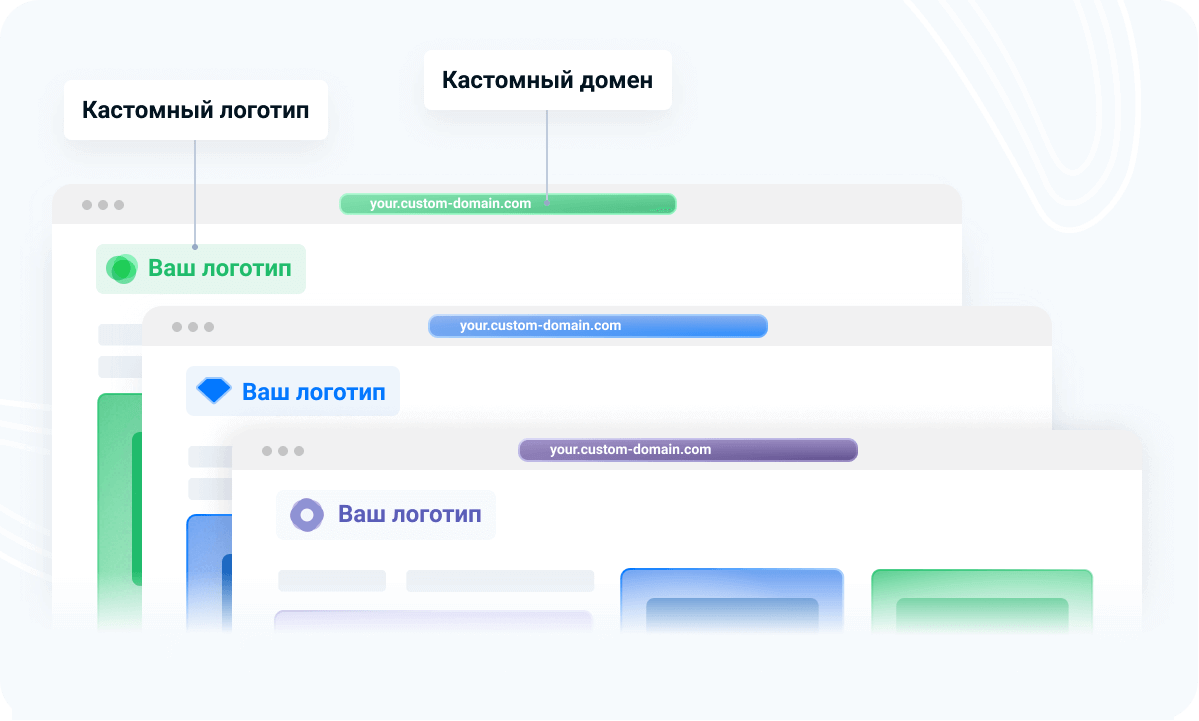Image resolution: width=1199 pixels, height=721 pixels.
Task: Click the "Кастомный логотип" callout label
Action: click(x=196, y=110)
